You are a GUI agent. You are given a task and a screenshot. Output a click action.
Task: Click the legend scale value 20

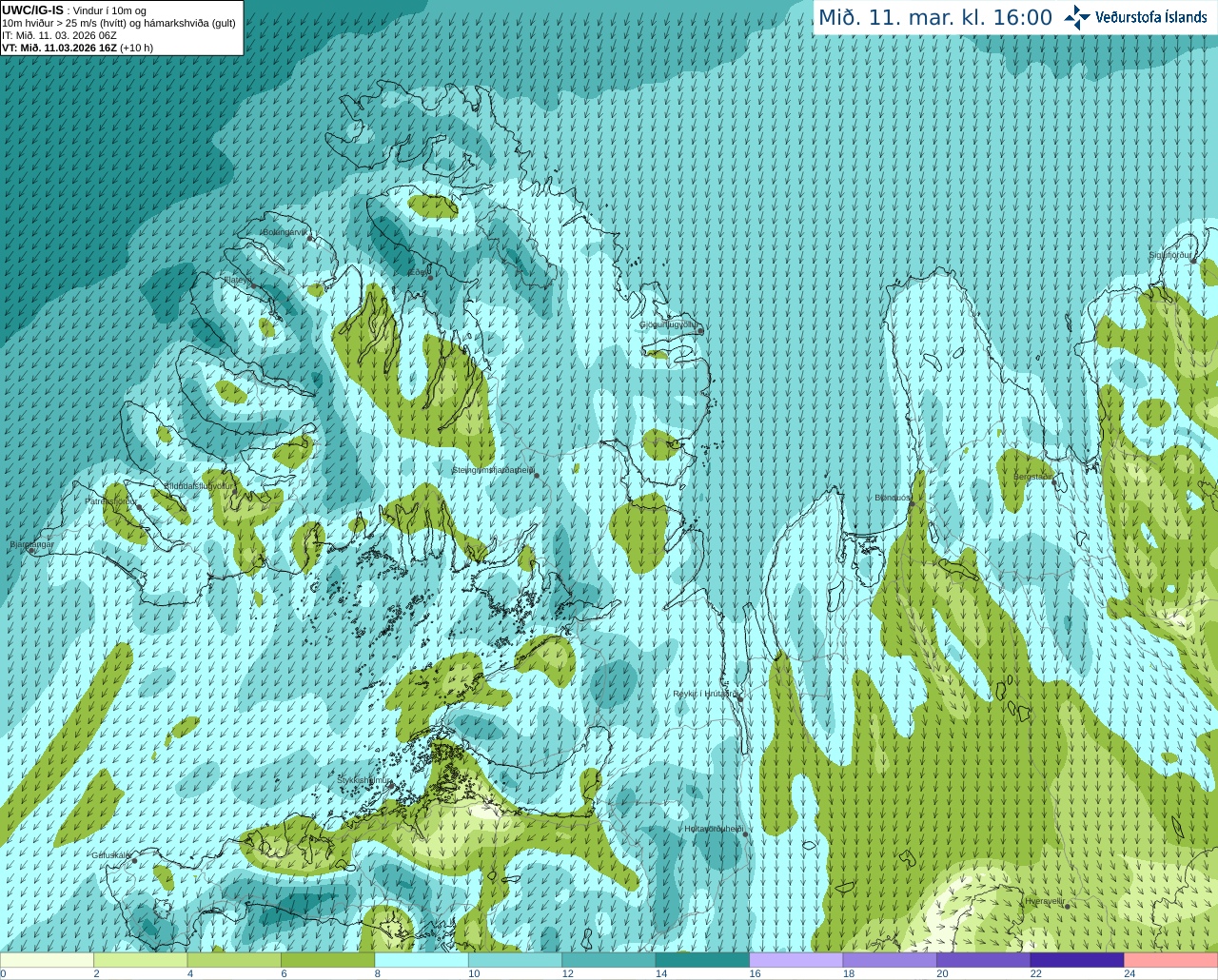(942, 973)
